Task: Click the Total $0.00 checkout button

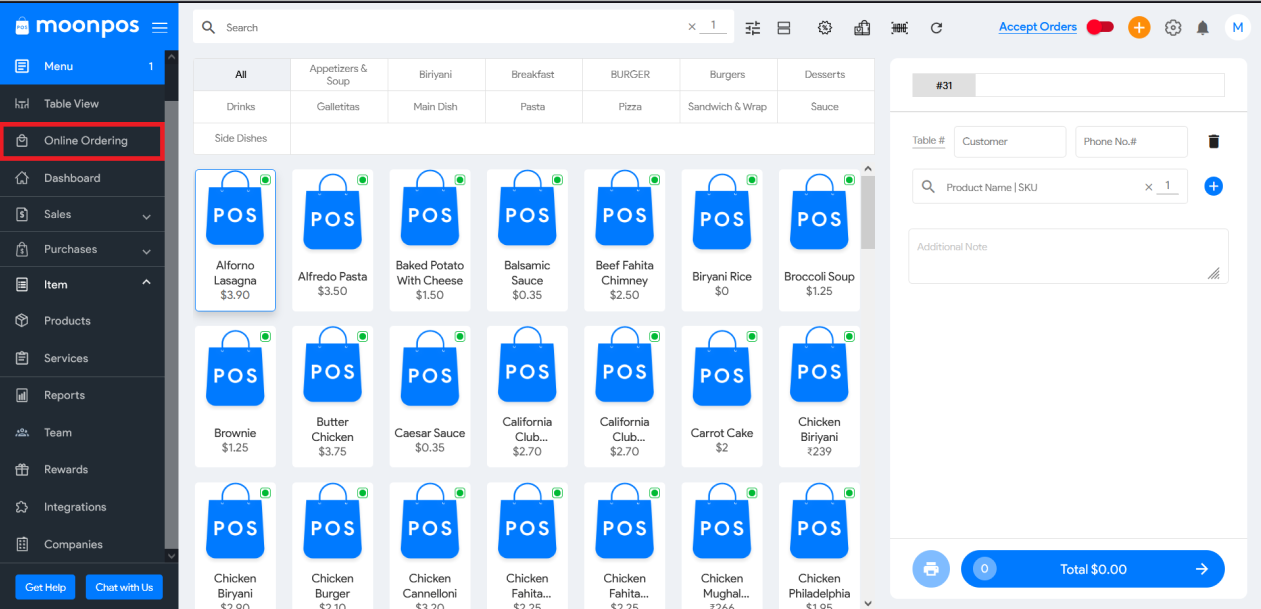Action: click(x=1092, y=569)
